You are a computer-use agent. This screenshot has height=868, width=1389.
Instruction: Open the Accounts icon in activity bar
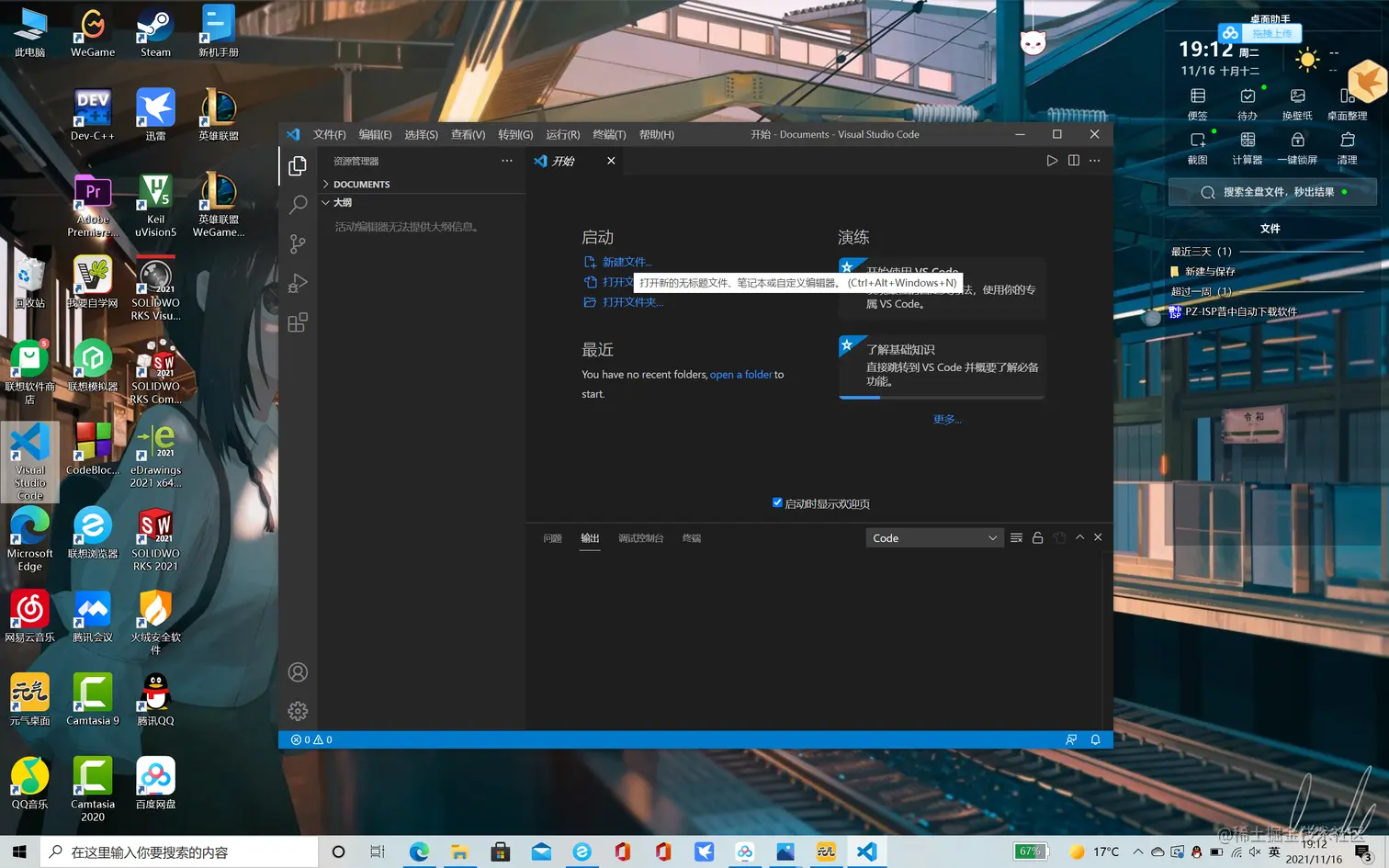click(x=298, y=672)
